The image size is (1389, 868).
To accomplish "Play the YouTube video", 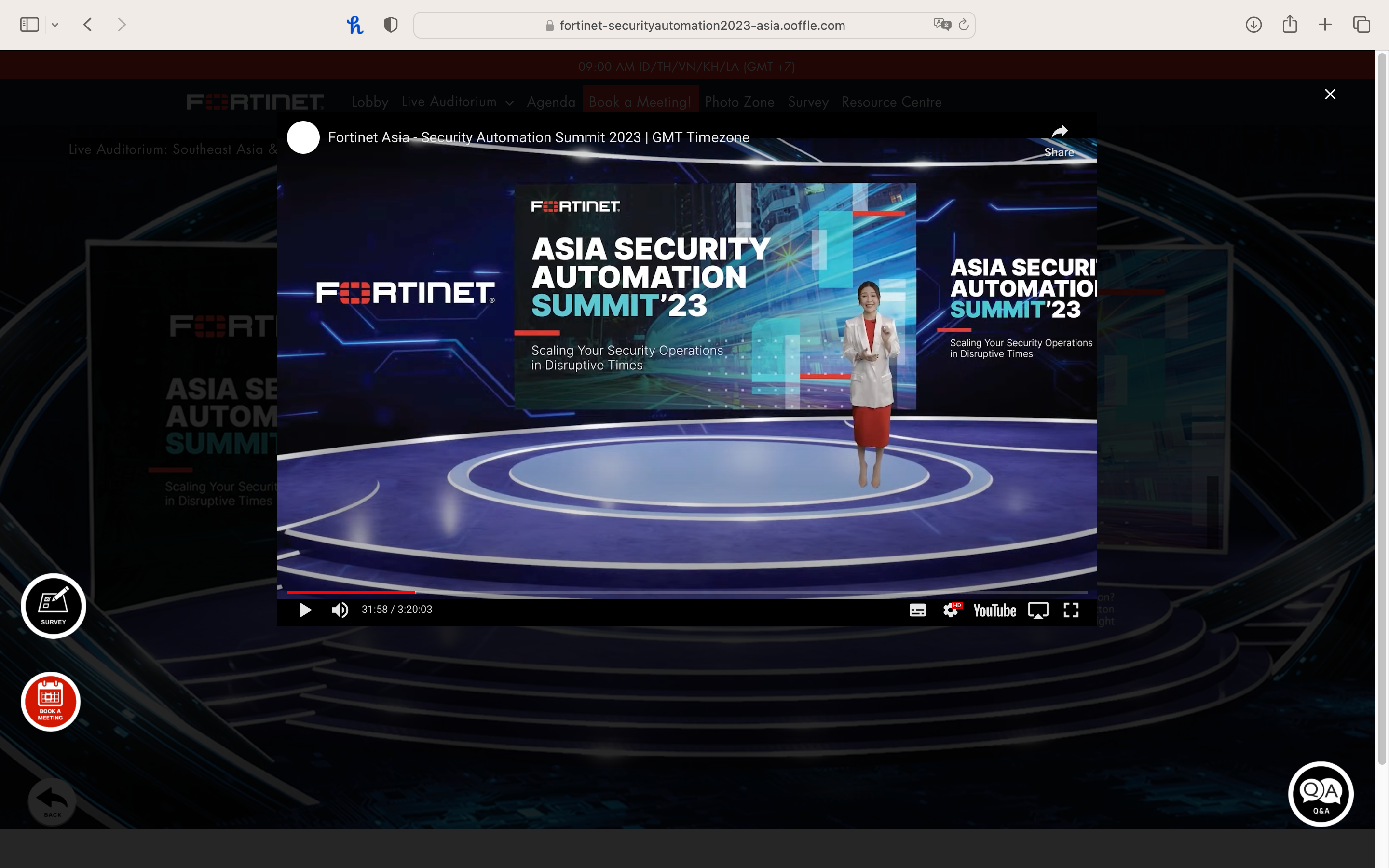I will point(305,610).
